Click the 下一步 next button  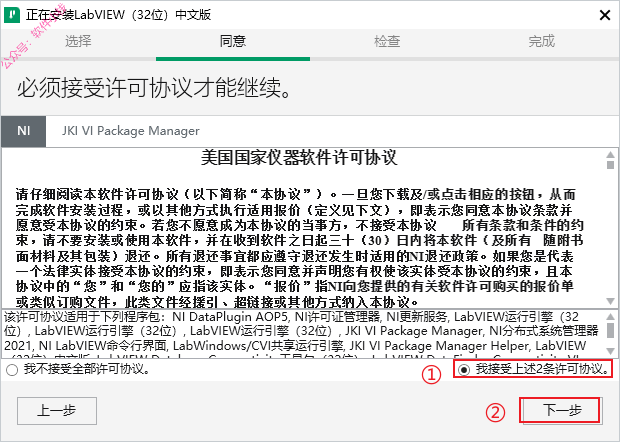(x=562, y=410)
